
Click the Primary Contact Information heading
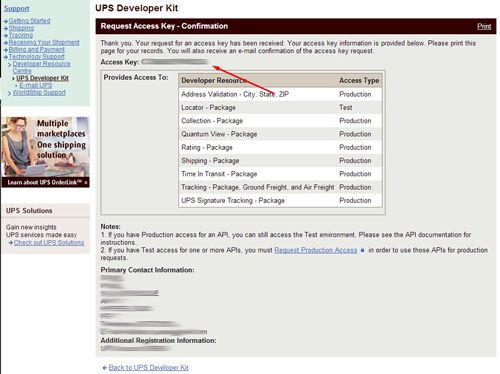[x=147, y=270]
